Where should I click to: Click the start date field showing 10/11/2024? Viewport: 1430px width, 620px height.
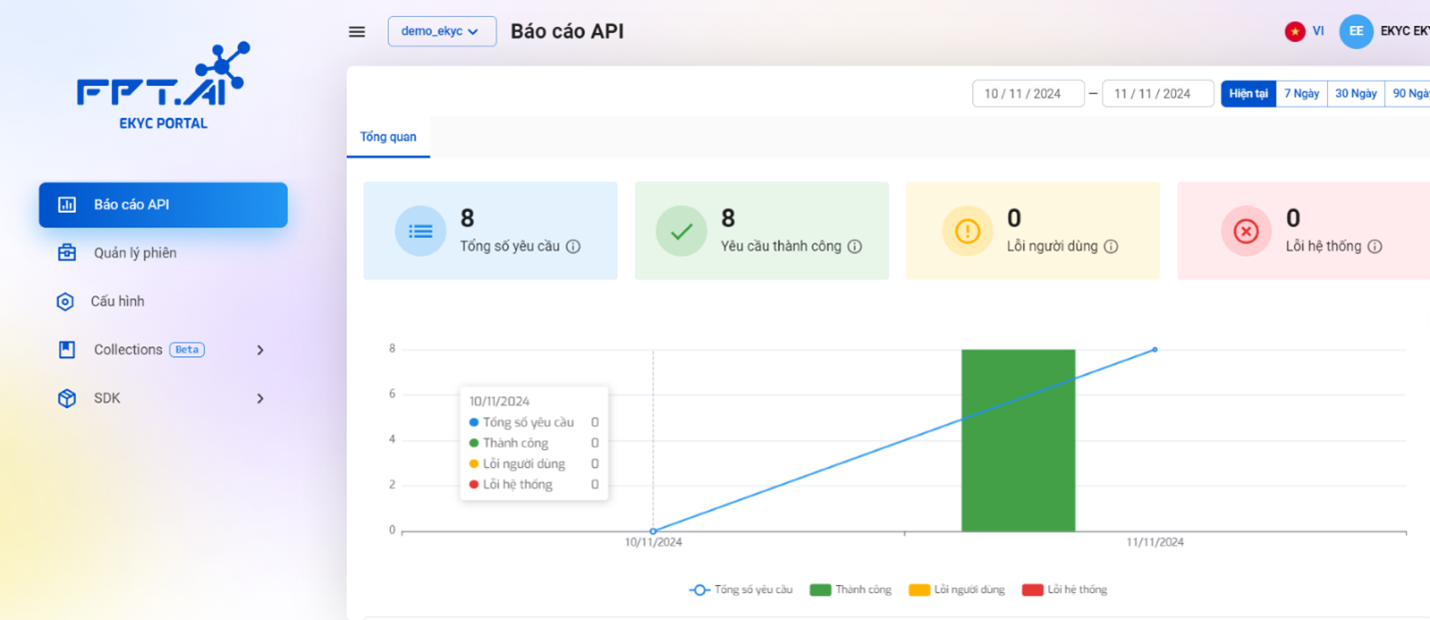coord(1028,93)
